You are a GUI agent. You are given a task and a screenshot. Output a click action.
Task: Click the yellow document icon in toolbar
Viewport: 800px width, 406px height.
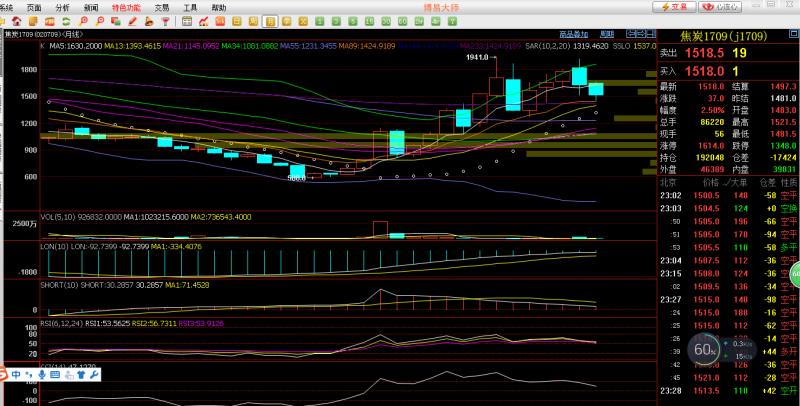tap(33, 21)
